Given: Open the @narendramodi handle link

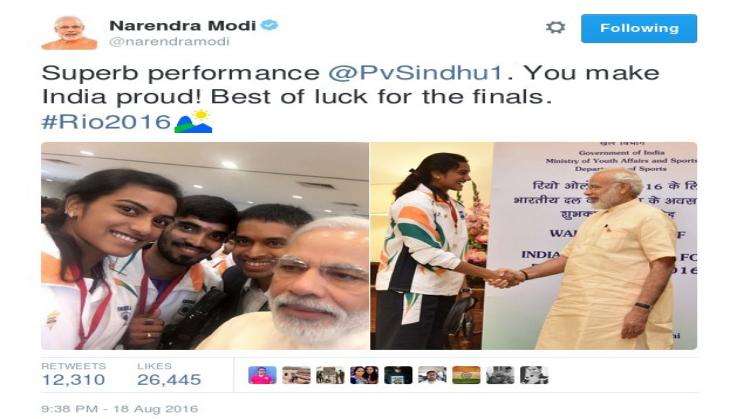Looking at the screenshot, I should tap(169, 41).
